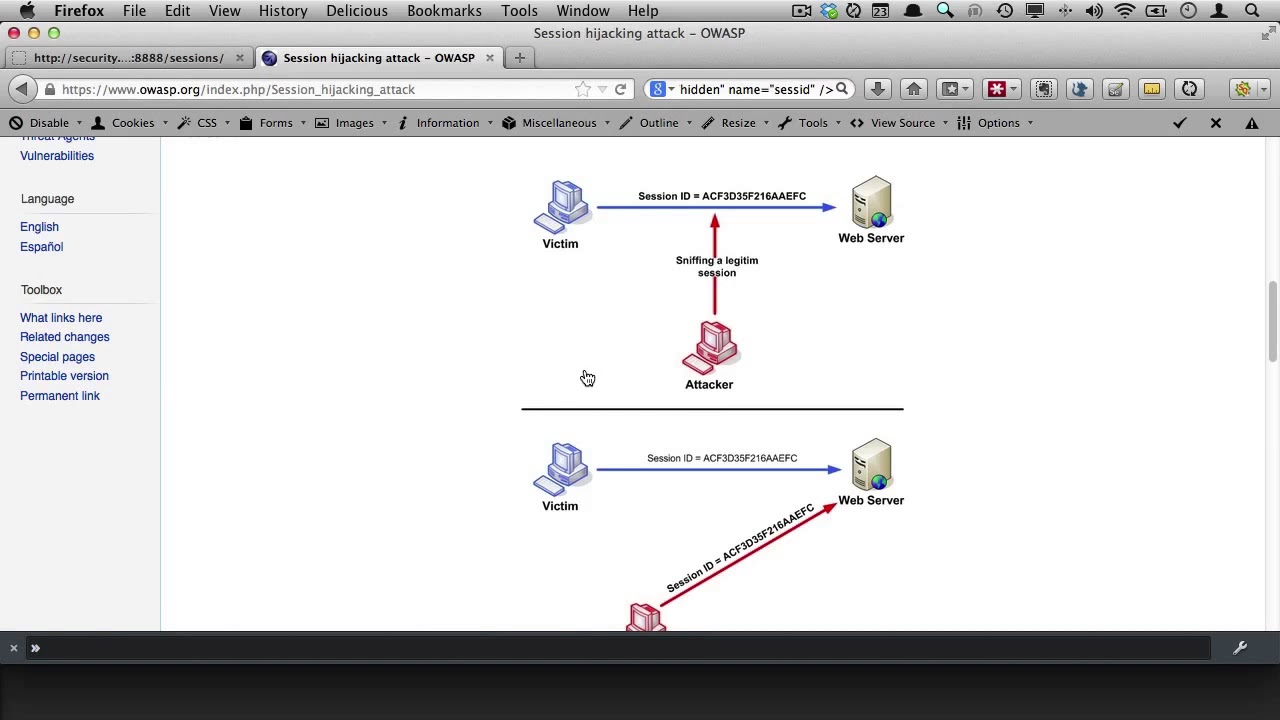Click the Evernote elephant clipper icon

[1043, 89]
